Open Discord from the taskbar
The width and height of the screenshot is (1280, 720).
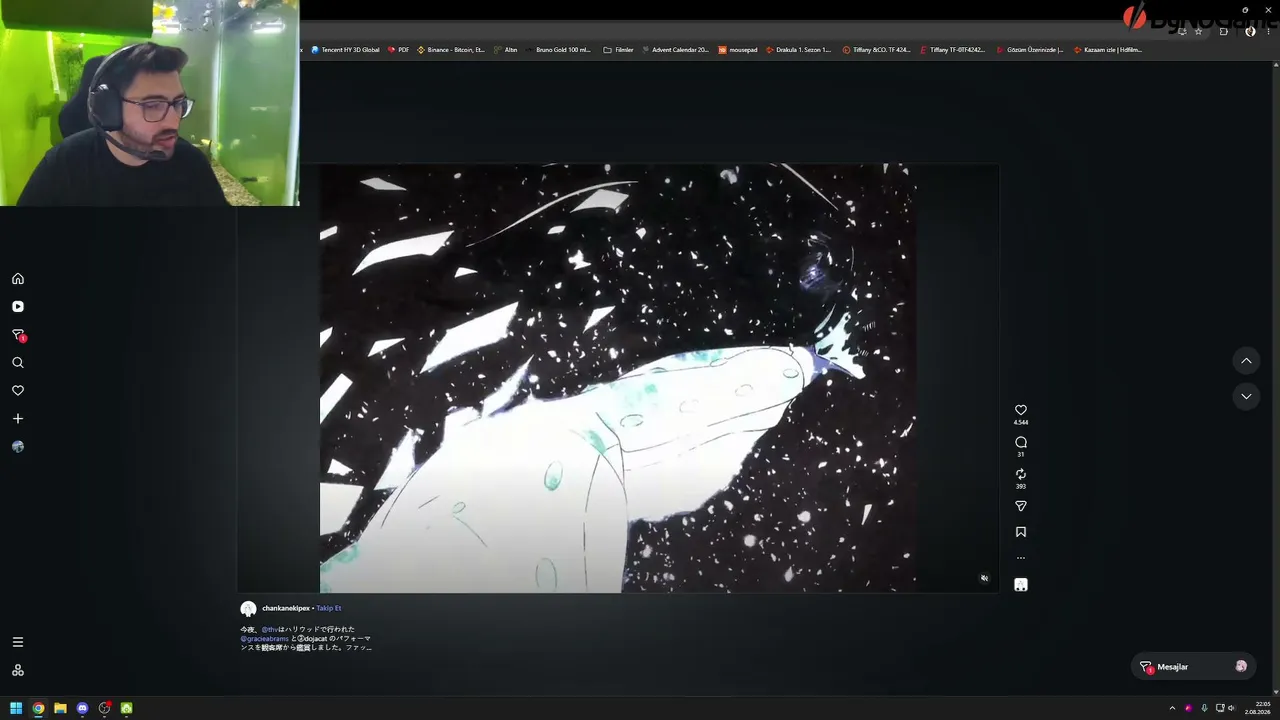pyautogui.click(x=82, y=708)
